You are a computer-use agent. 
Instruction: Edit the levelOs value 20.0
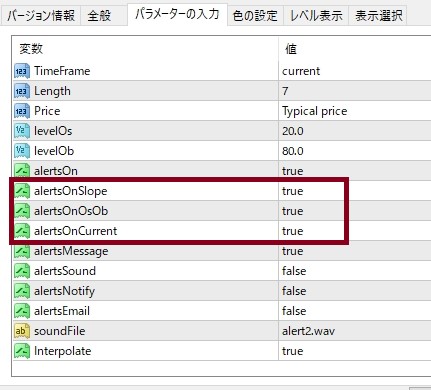click(293, 131)
